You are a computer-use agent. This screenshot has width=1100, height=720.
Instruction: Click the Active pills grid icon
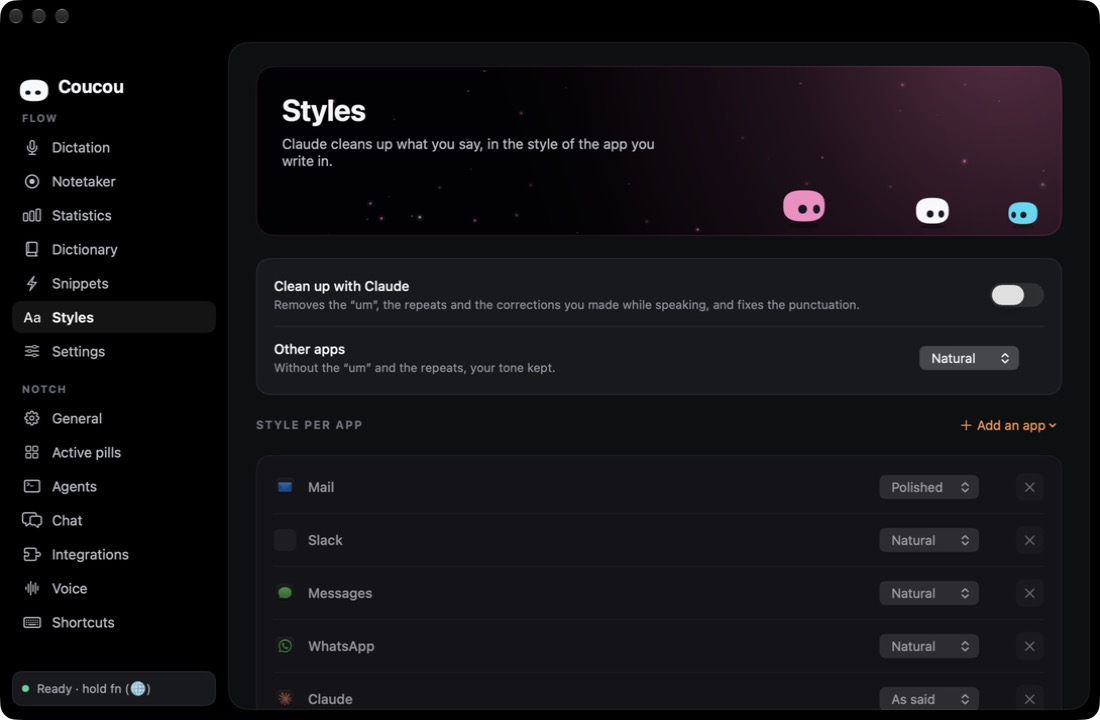point(32,453)
